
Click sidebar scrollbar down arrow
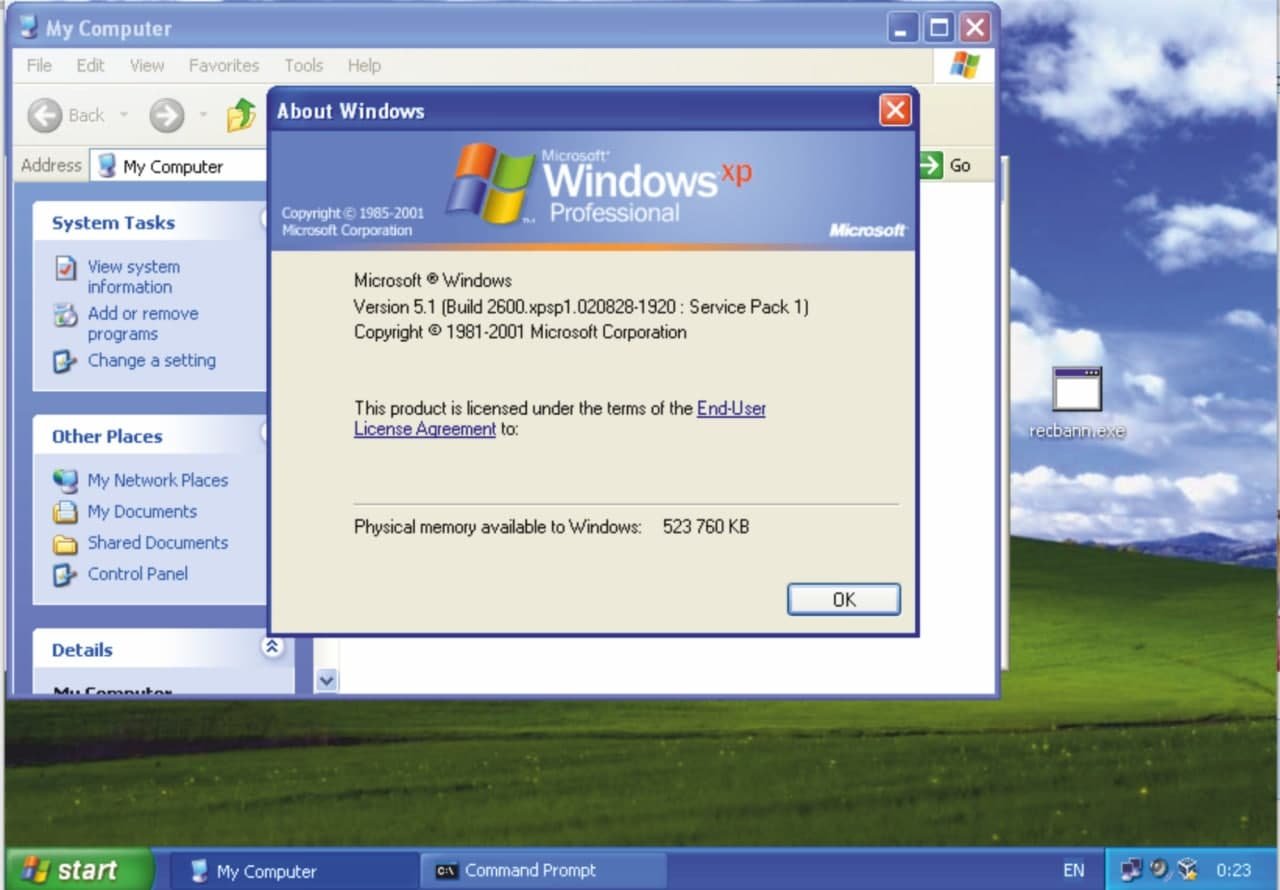(327, 680)
